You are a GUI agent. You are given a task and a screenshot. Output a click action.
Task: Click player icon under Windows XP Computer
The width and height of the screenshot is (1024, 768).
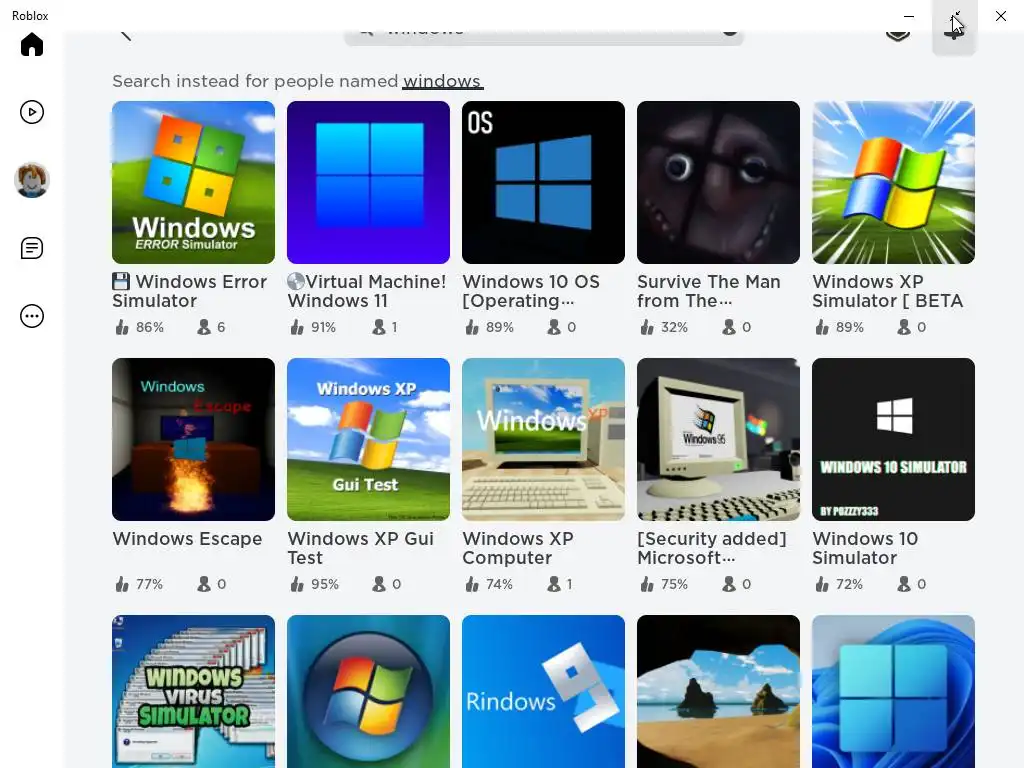554,584
